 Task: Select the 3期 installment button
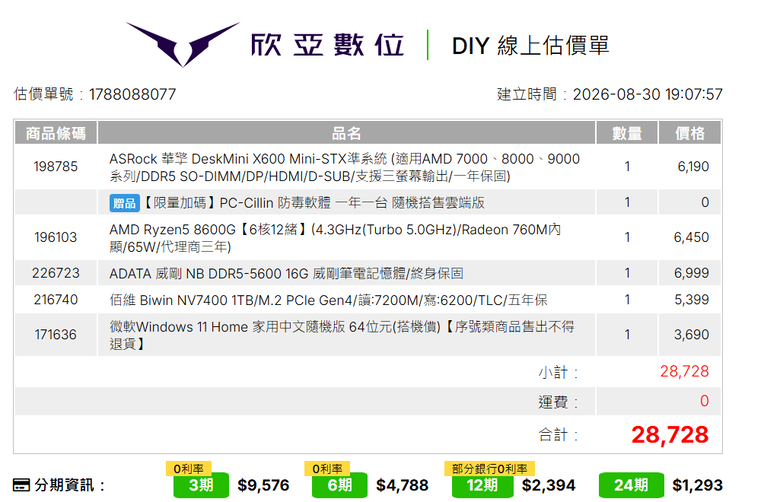coord(201,485)
